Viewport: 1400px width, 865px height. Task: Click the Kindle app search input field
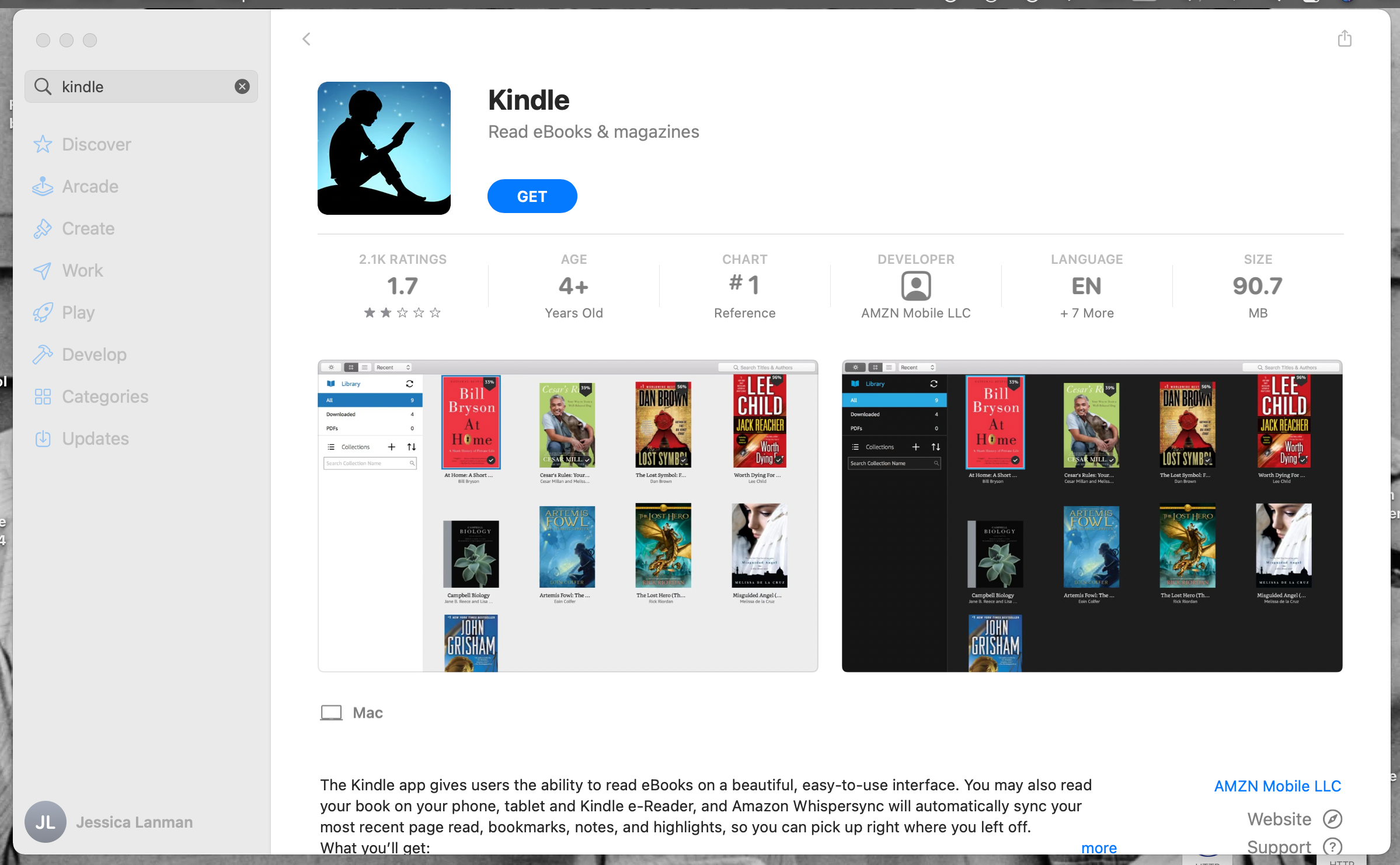[142, 86]
